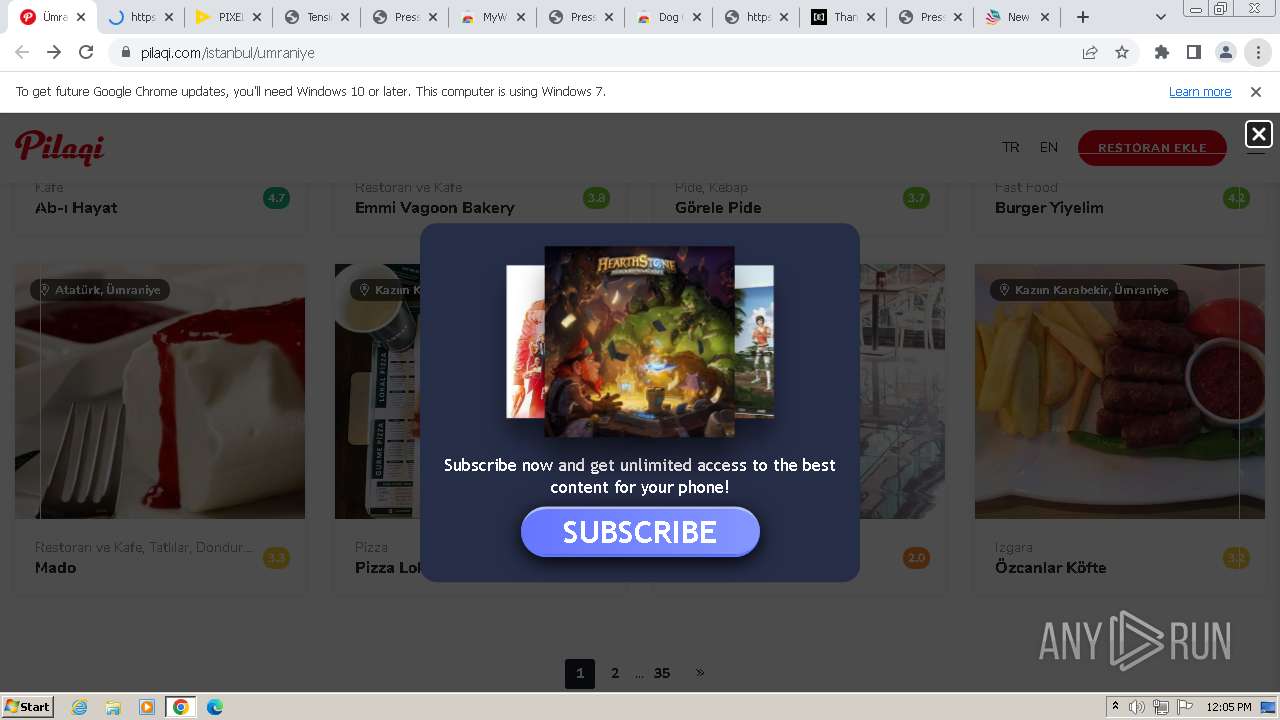Image resolution: width=1280 pixels, height=720 pixels.
Task: Open Burger Yiyelim restaurant listing
Action: click(1049, 208)
